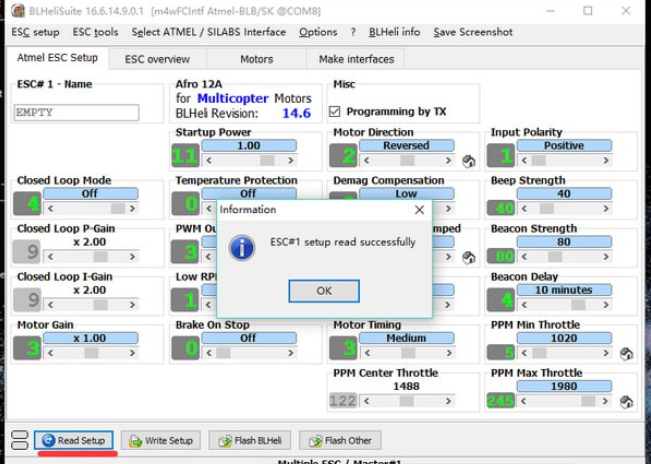Click the Motor Timing Medium value bar
Image resolution: width=651 pixels, height=464 pixels.
tap(406, 338)
